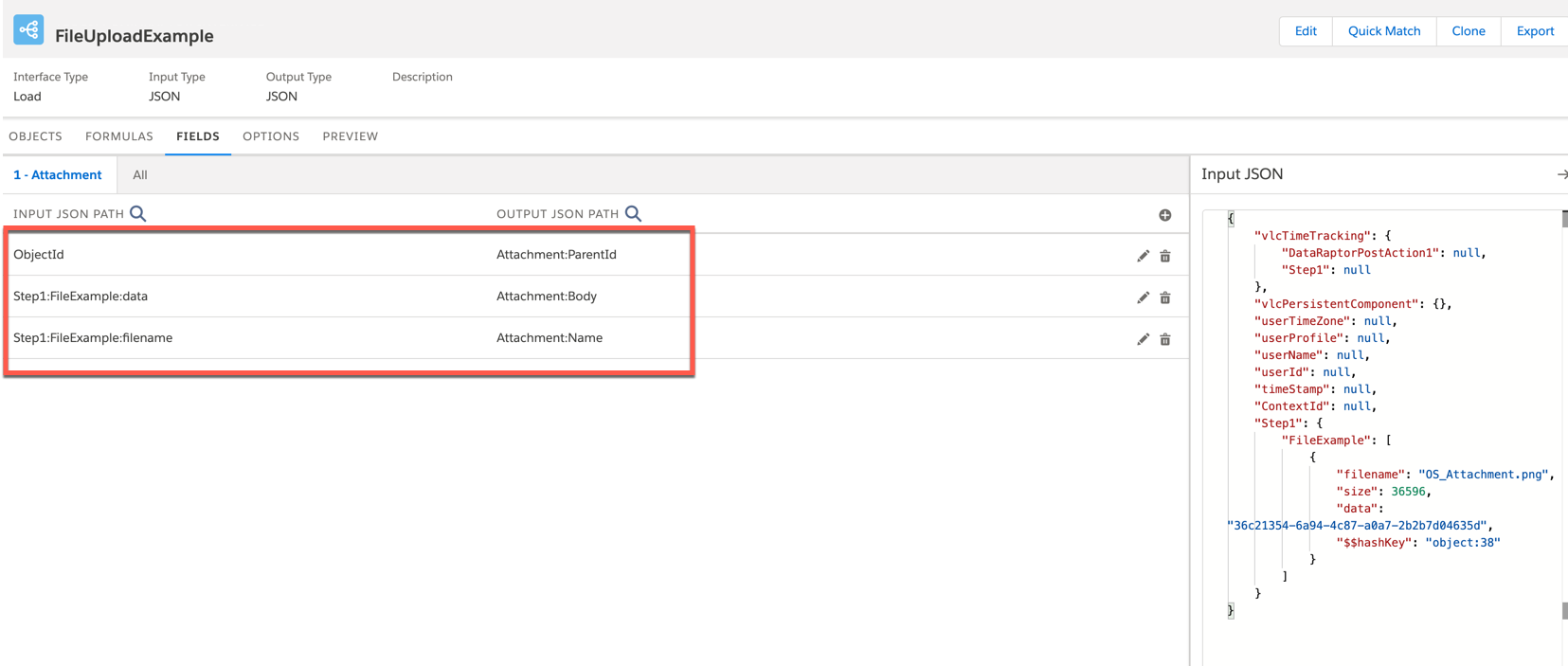Go to the OPTIONS tab

(x=271, y=136)
